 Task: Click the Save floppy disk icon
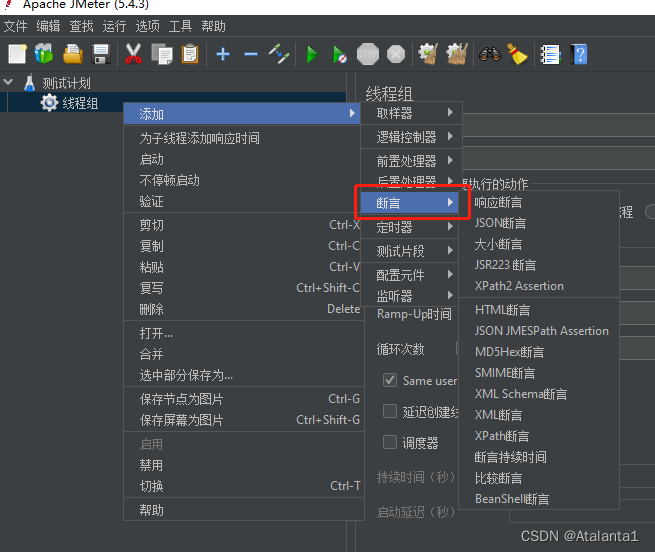coord(101,54)
